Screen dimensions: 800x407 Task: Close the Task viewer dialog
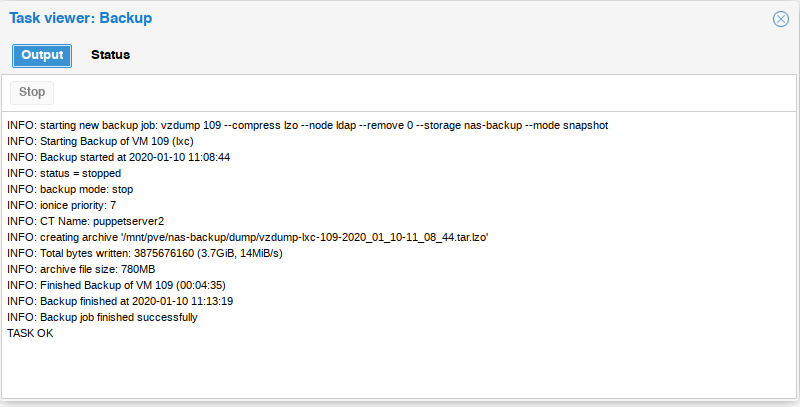[x=781, y=19]
